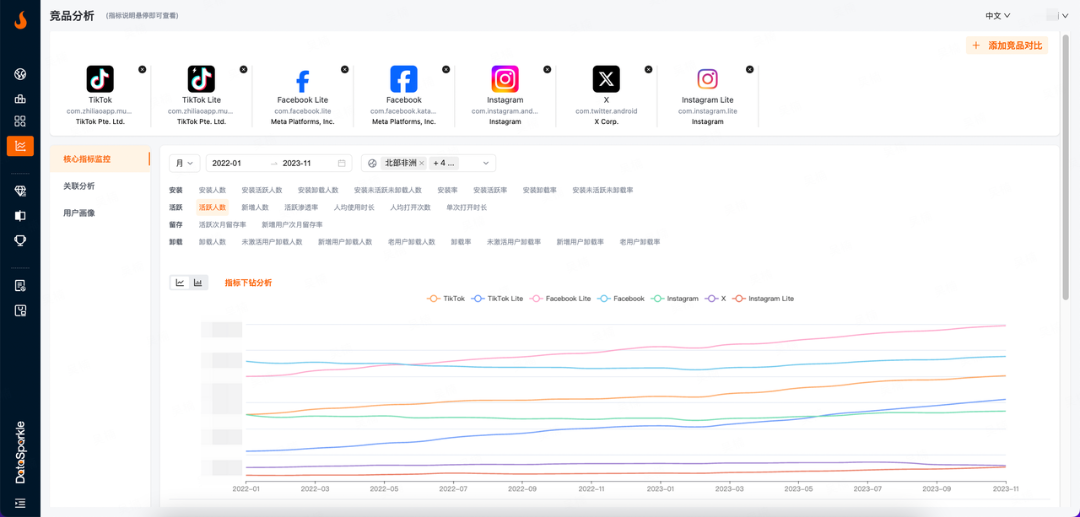
Task: Click the trophy icon in sidebar
Action: [20, 240]
